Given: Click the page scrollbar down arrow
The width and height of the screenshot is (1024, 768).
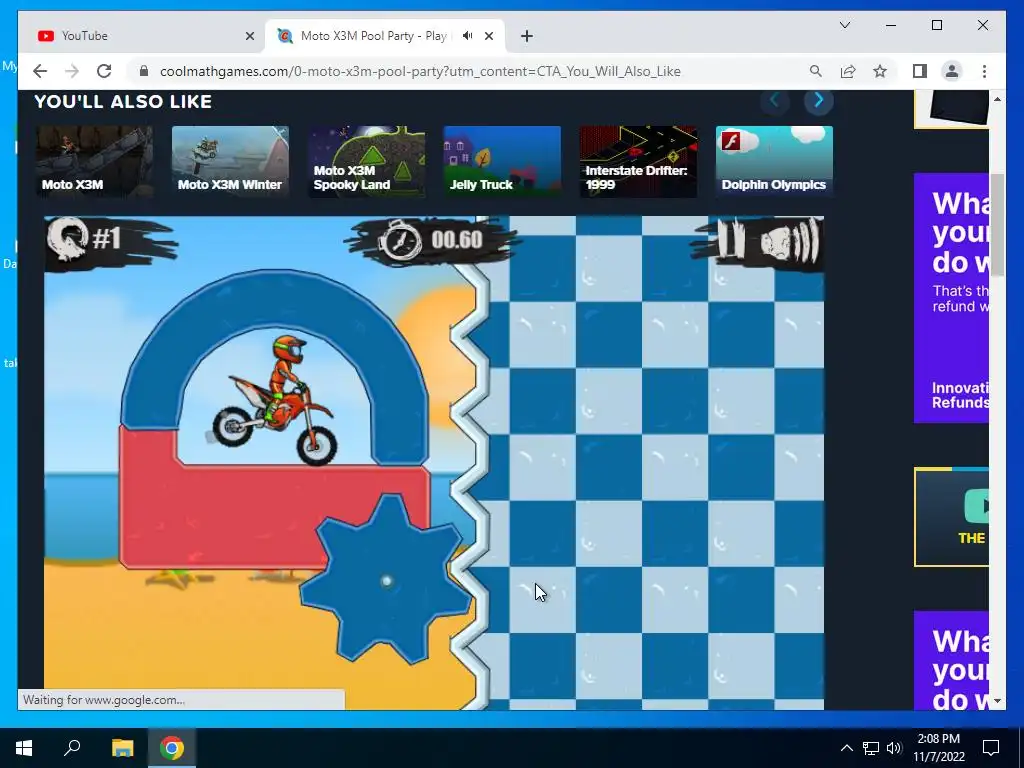Looking at the screenshot, I should [x=997, y=701].
